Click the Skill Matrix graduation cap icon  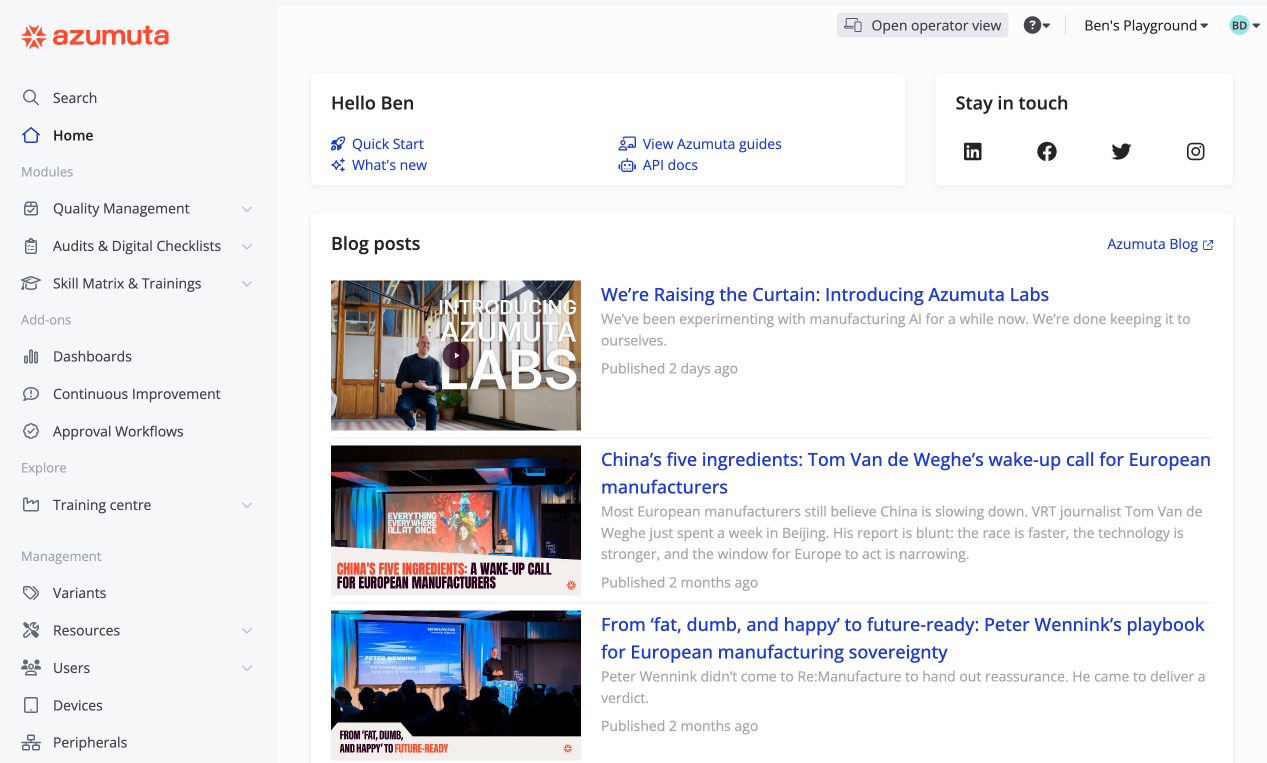(x=31, y=284)
